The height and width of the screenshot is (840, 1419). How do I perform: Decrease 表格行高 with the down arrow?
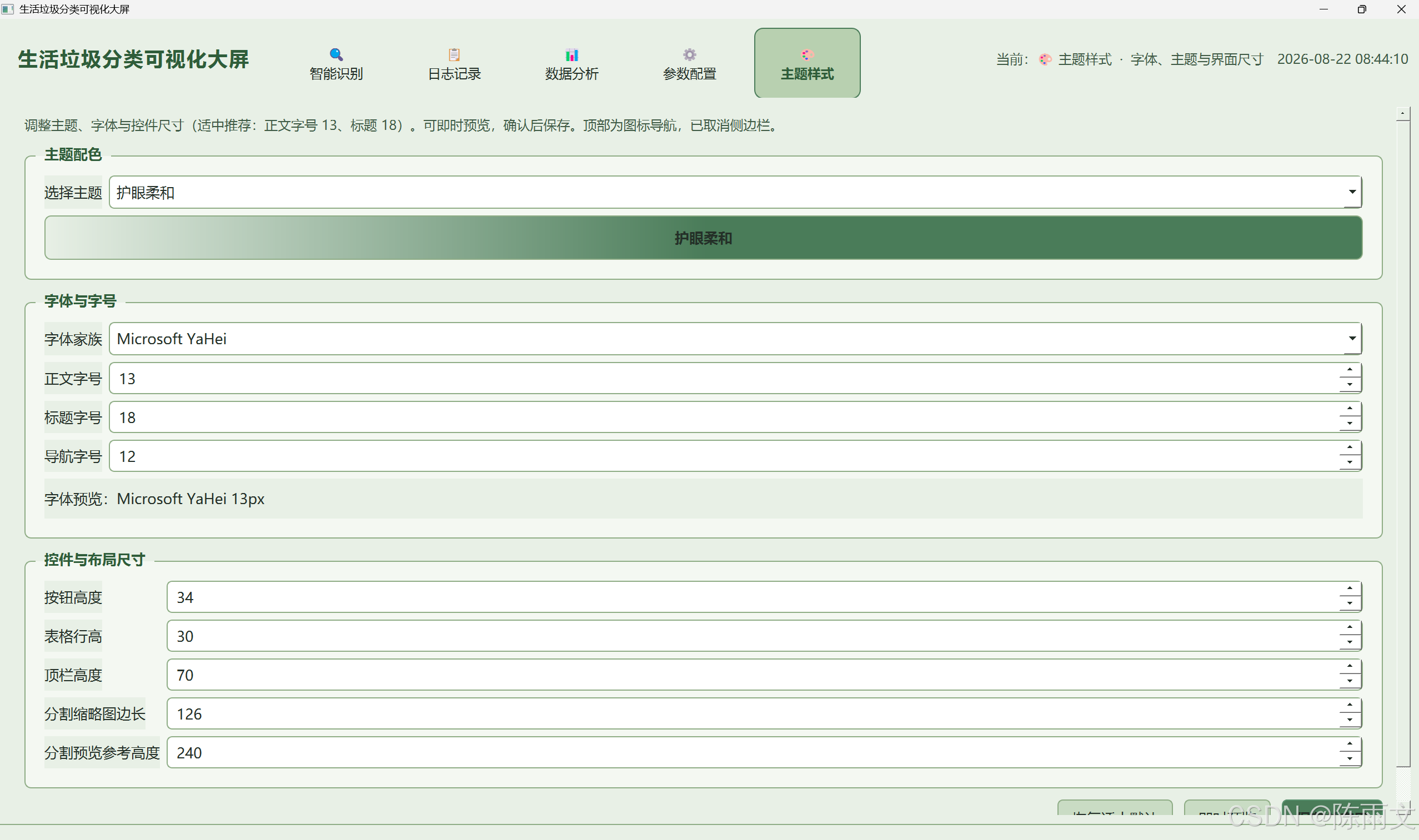coord(1350,643)
